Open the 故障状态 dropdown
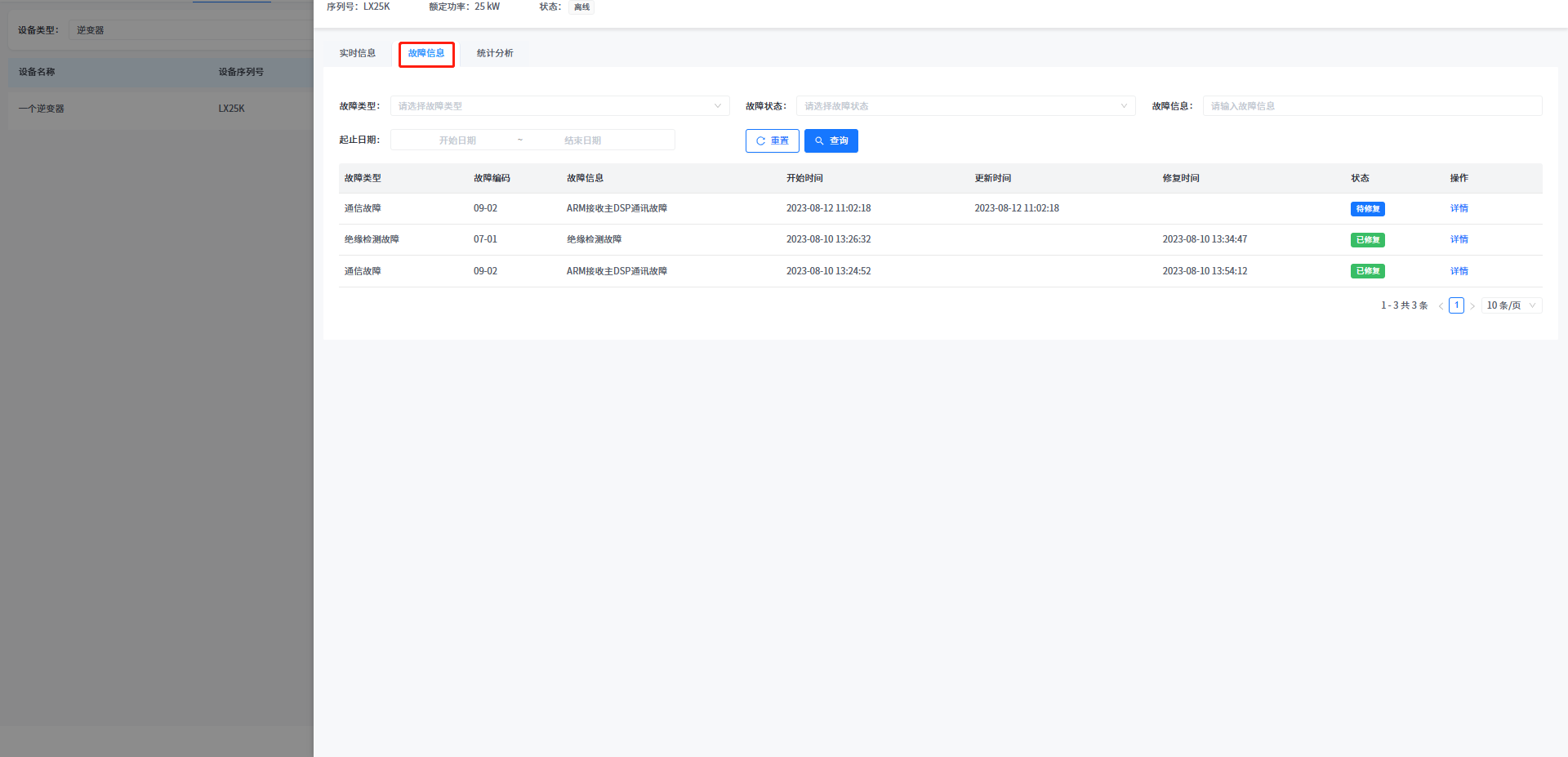The width and height of the screenshot is (1568, 757). pyautogui.click(x=965, y=106)
